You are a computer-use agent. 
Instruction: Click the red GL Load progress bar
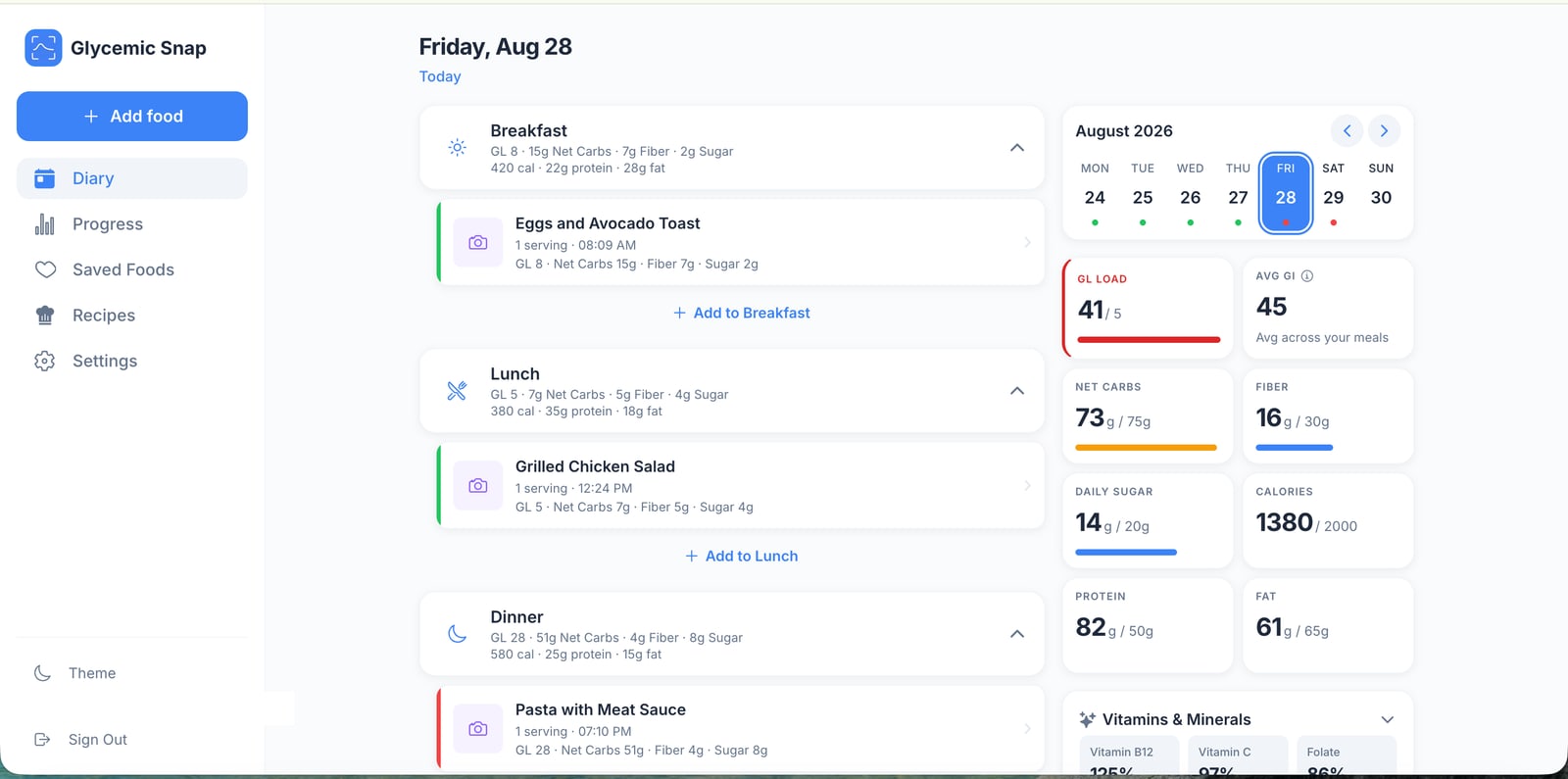pyautogui.click(x=1149, y=340)
